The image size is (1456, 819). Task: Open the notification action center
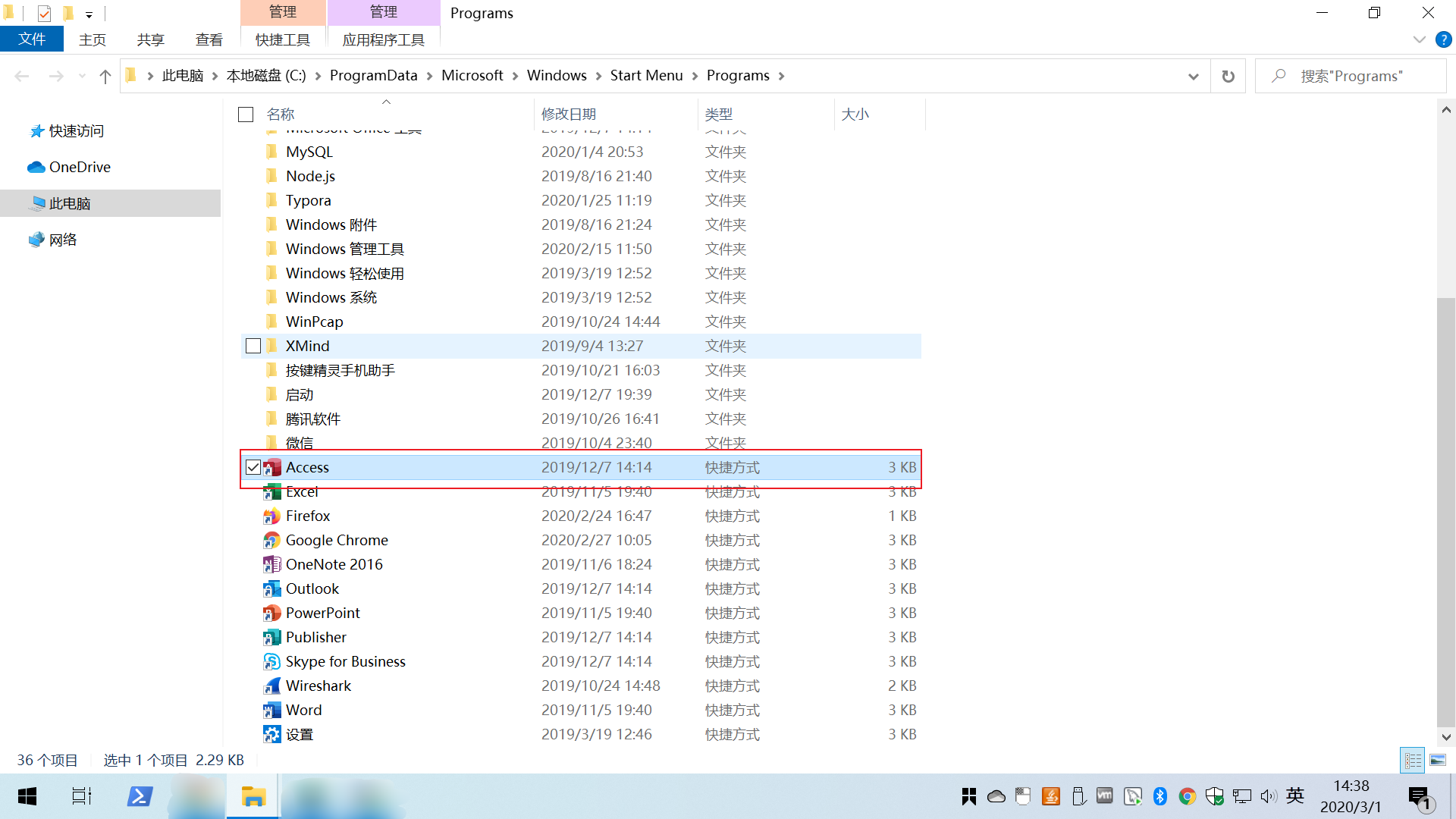click(1420, 797)
